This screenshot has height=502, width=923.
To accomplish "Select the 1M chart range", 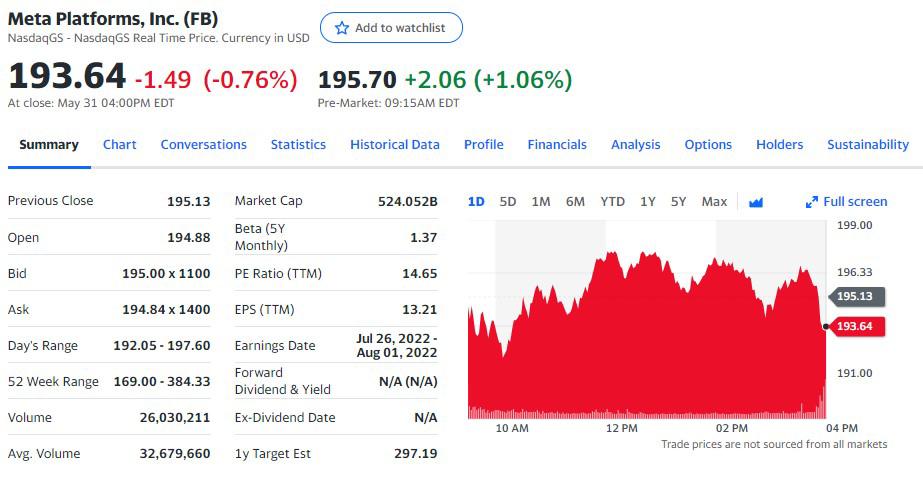I will point(540,202).
